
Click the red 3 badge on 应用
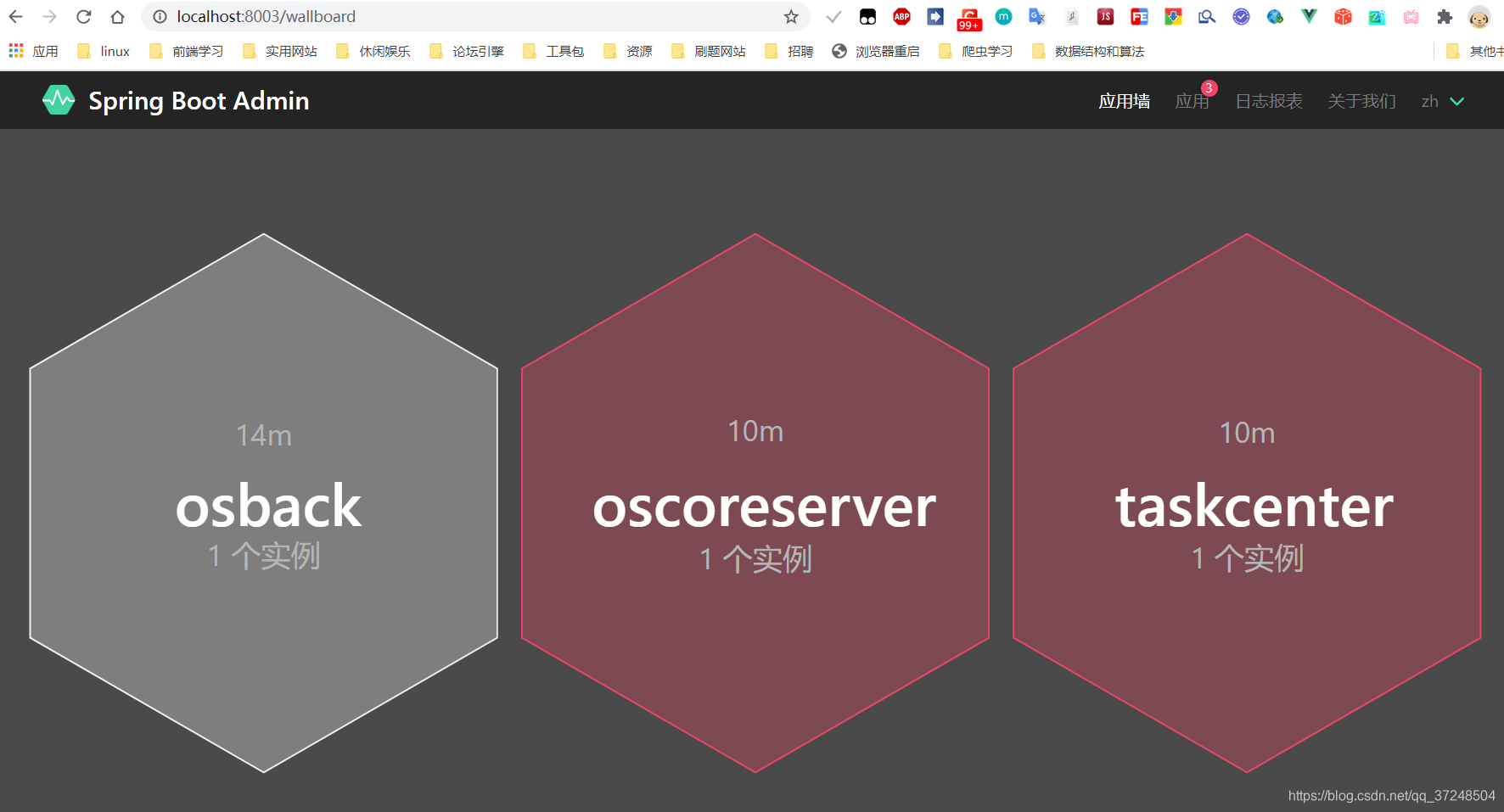coord(1209,88)
